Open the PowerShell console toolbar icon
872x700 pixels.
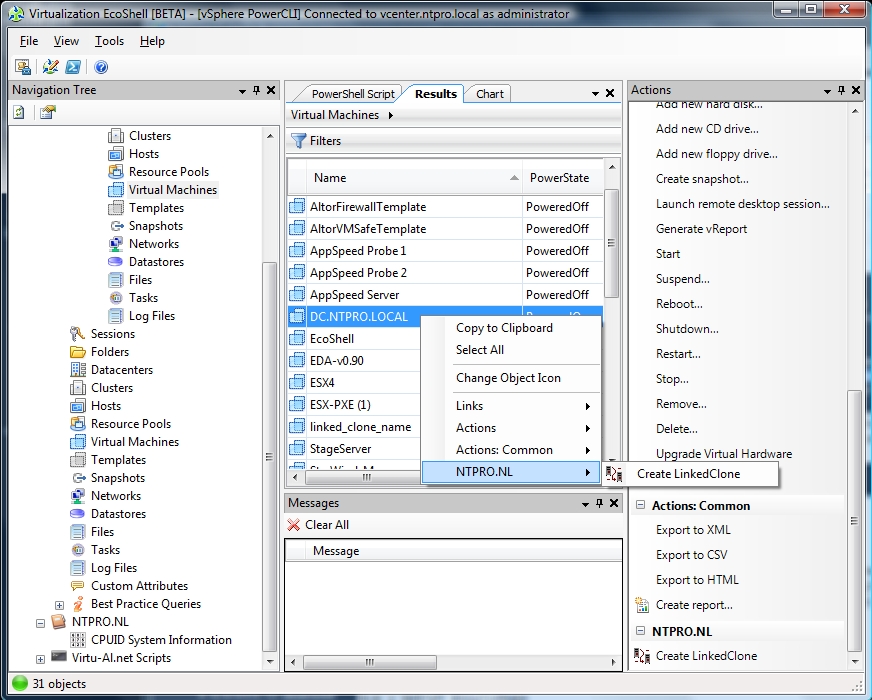click(x=73, y=67)
